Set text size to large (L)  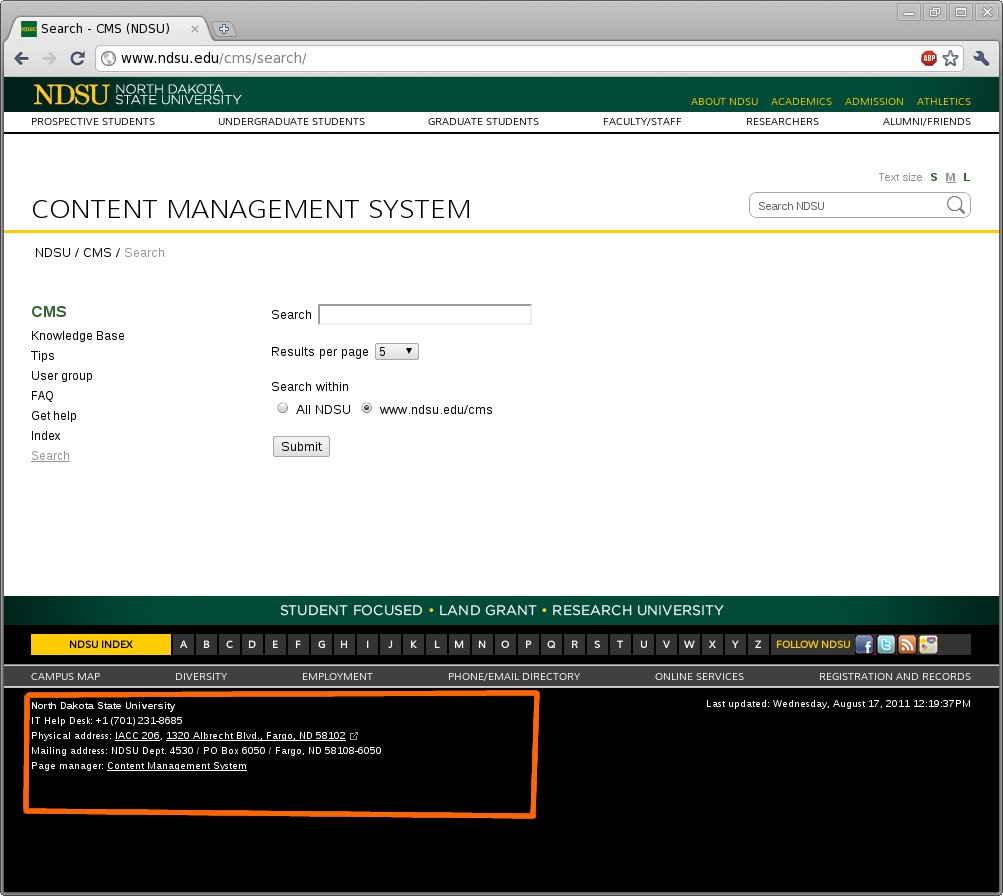[x=966, y=177]
